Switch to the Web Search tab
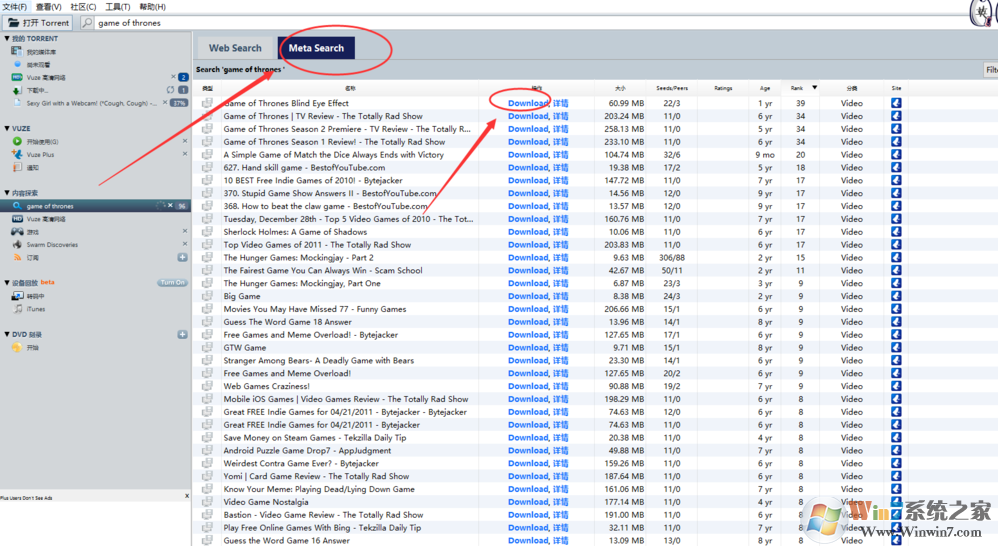This screenshot has height=546, width=998. (x=235, y=48)
